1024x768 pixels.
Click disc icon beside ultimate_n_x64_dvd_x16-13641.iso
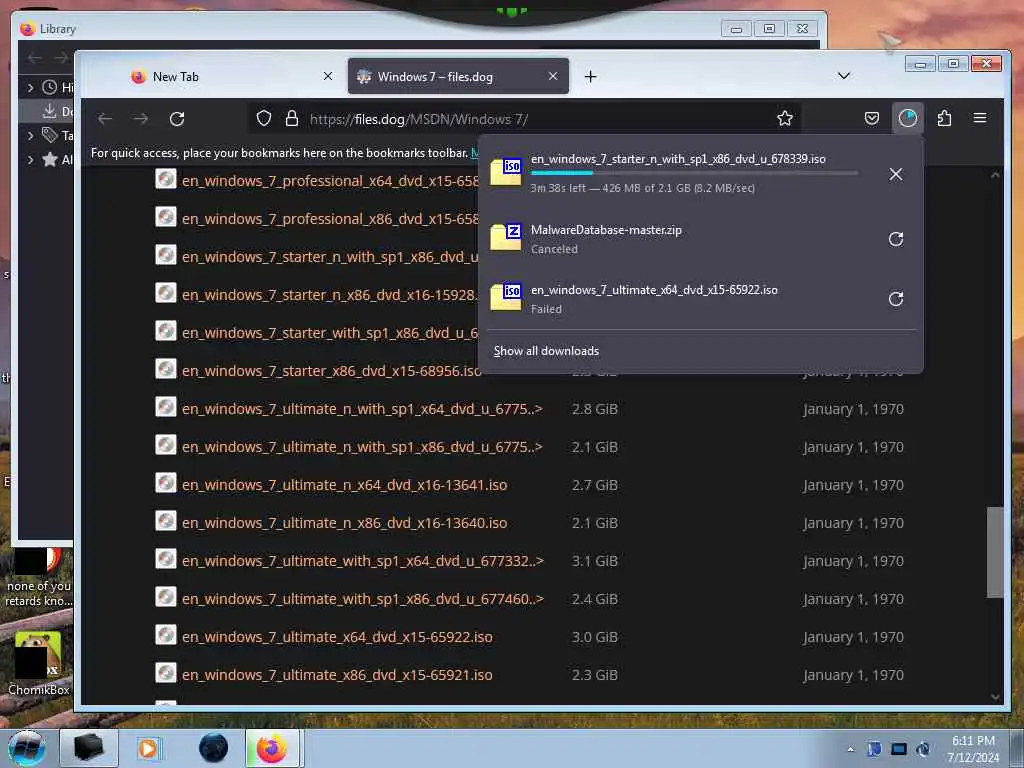coord(166,483)
